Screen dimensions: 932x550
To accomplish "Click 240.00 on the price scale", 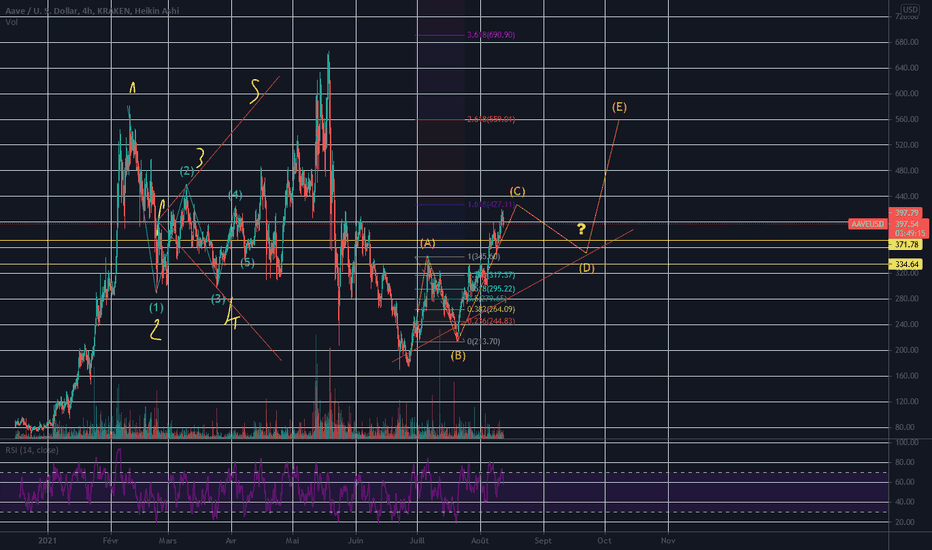I will pyautogui.click(x=906, y=325).
